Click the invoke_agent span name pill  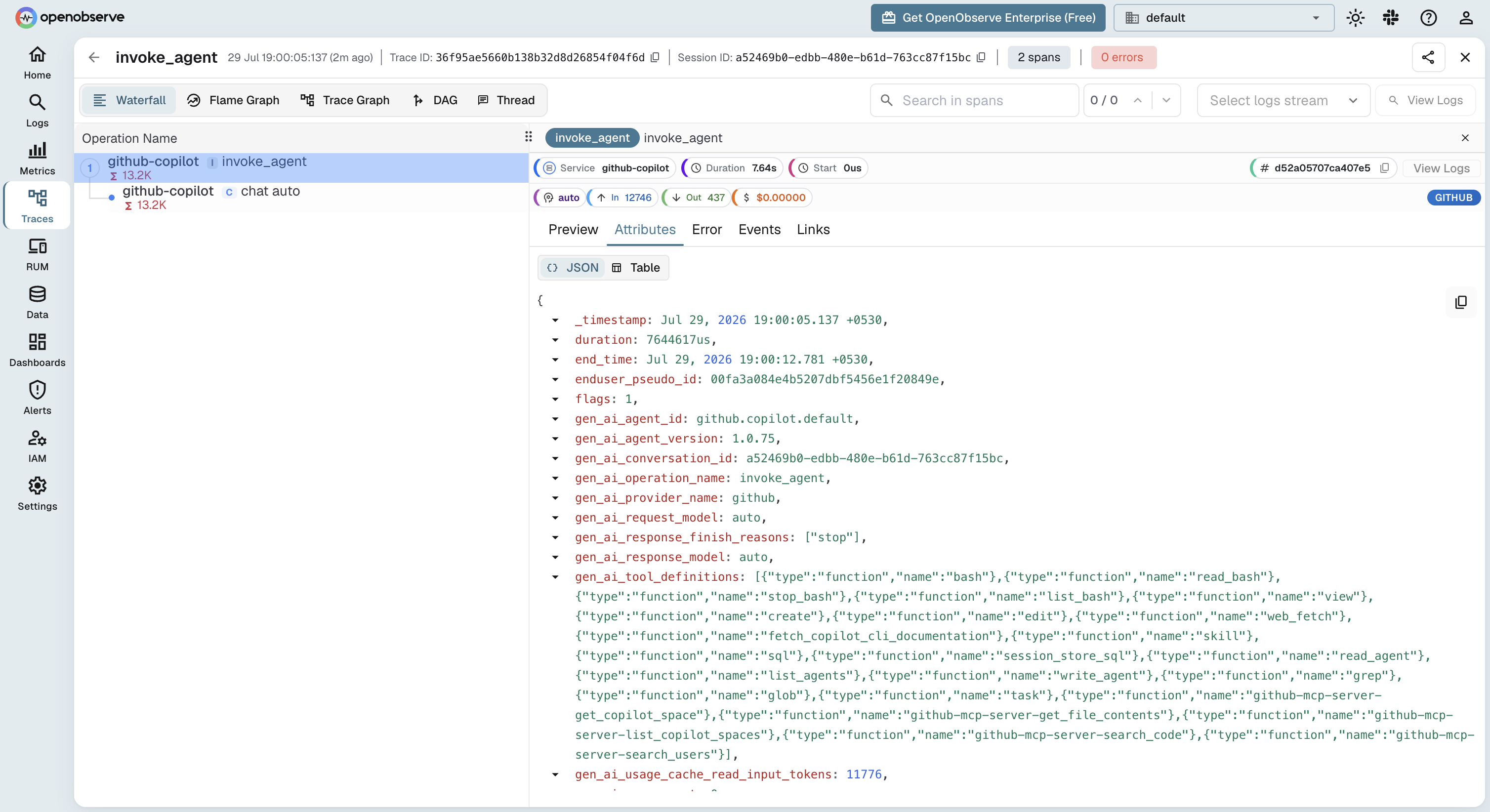(x=592, y=138)
